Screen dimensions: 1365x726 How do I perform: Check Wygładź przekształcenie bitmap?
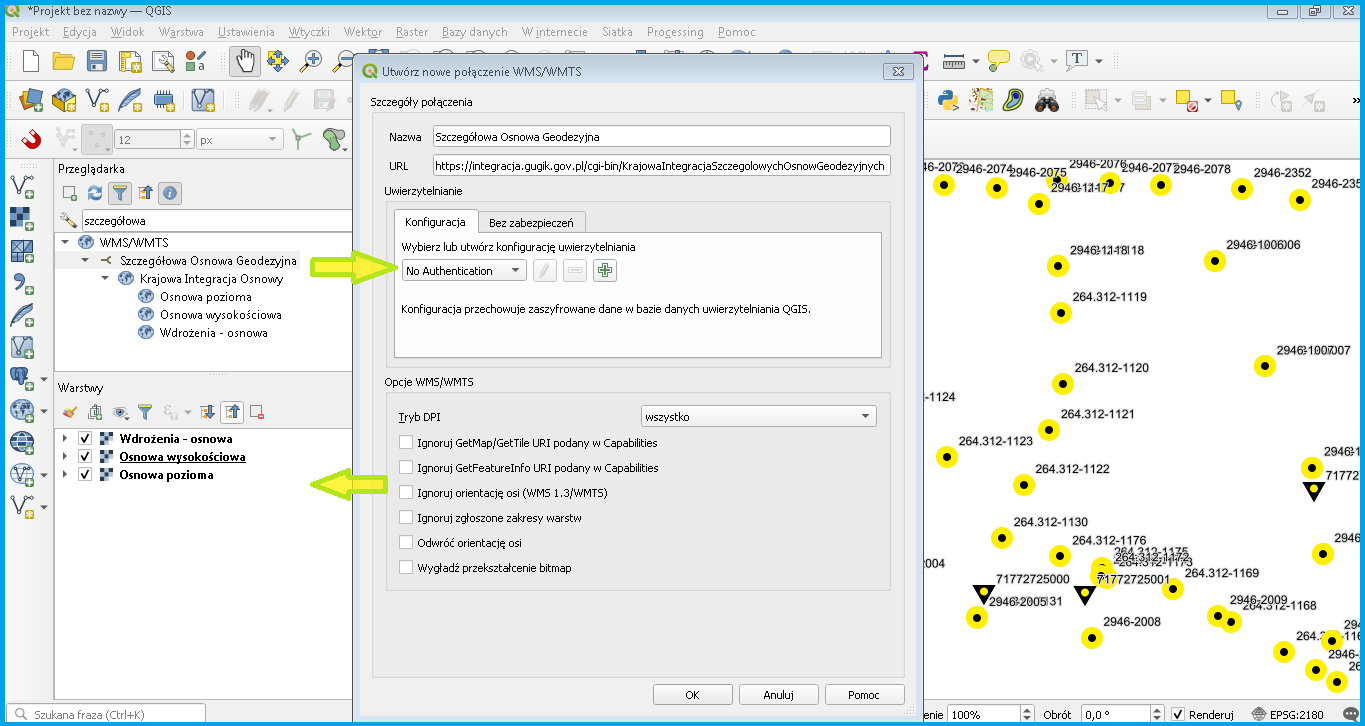click(406, 568)
